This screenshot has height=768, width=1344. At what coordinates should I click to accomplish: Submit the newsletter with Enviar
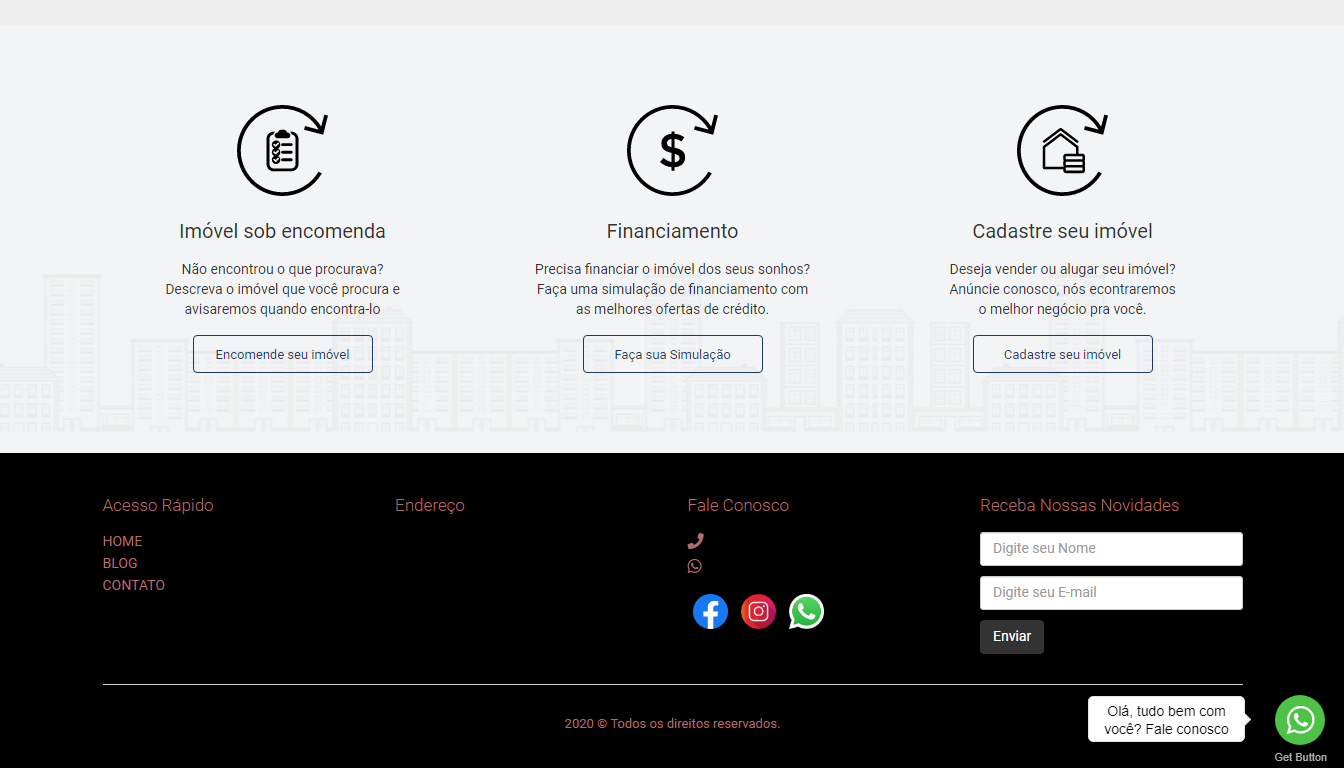pyautogui.click(x=1011, y=637)
